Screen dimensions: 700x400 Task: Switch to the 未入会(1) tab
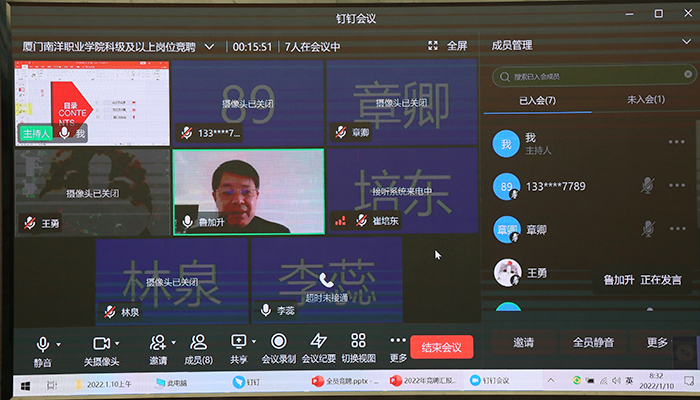[645, 100]
